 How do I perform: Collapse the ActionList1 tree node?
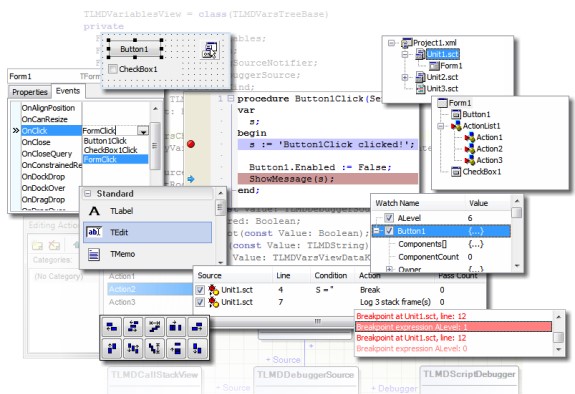pos(441,126)
